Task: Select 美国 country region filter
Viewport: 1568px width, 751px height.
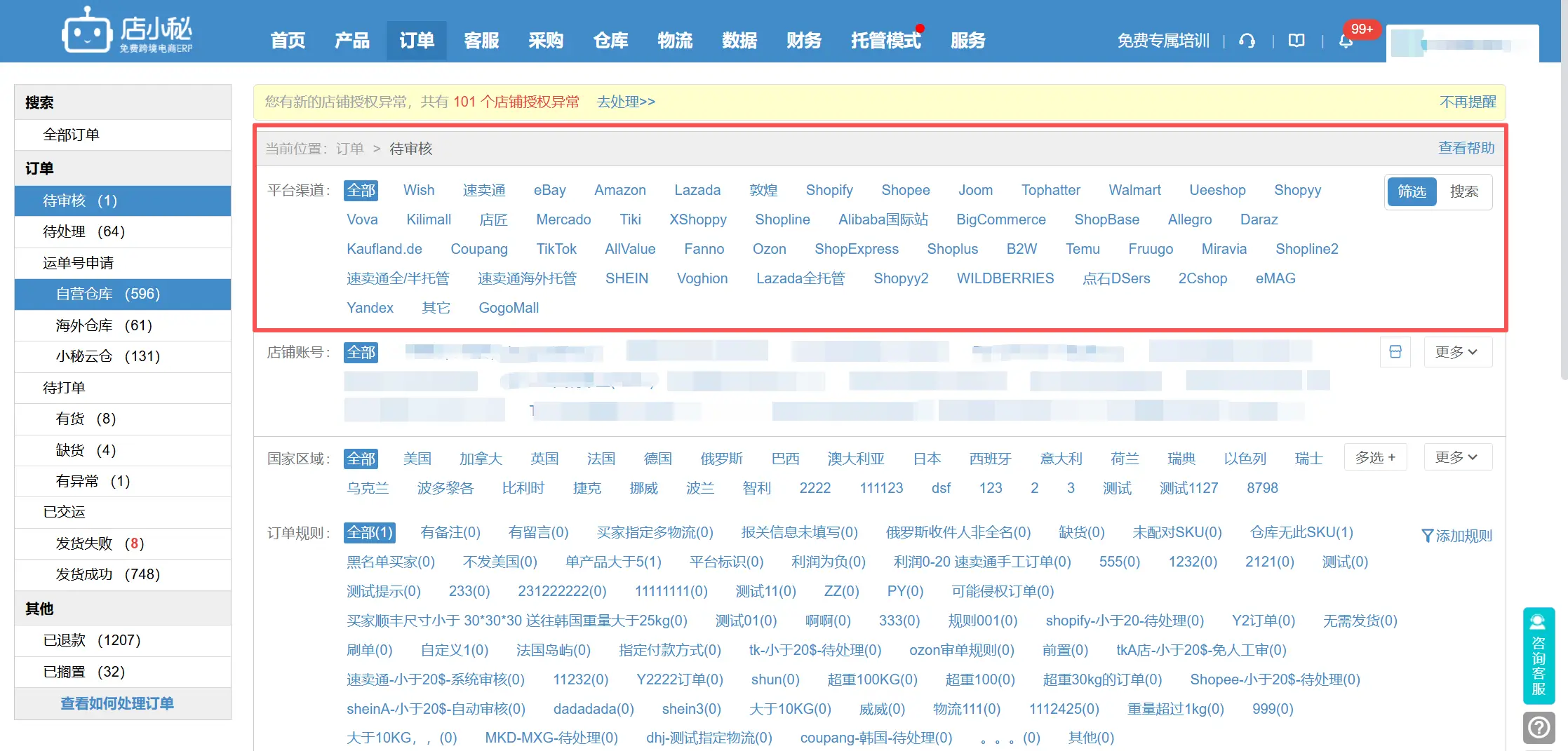Action: point(418,458)
